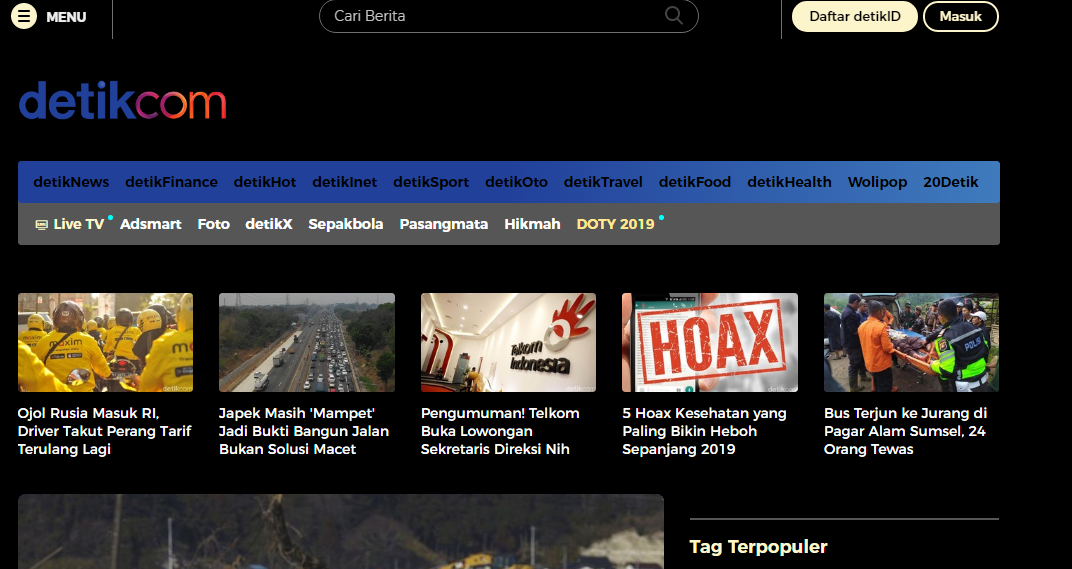Image resolution: width=1072 pixels, height=569 pixels.
Task: Open the detikHealth section
Action: pos(789,182)
